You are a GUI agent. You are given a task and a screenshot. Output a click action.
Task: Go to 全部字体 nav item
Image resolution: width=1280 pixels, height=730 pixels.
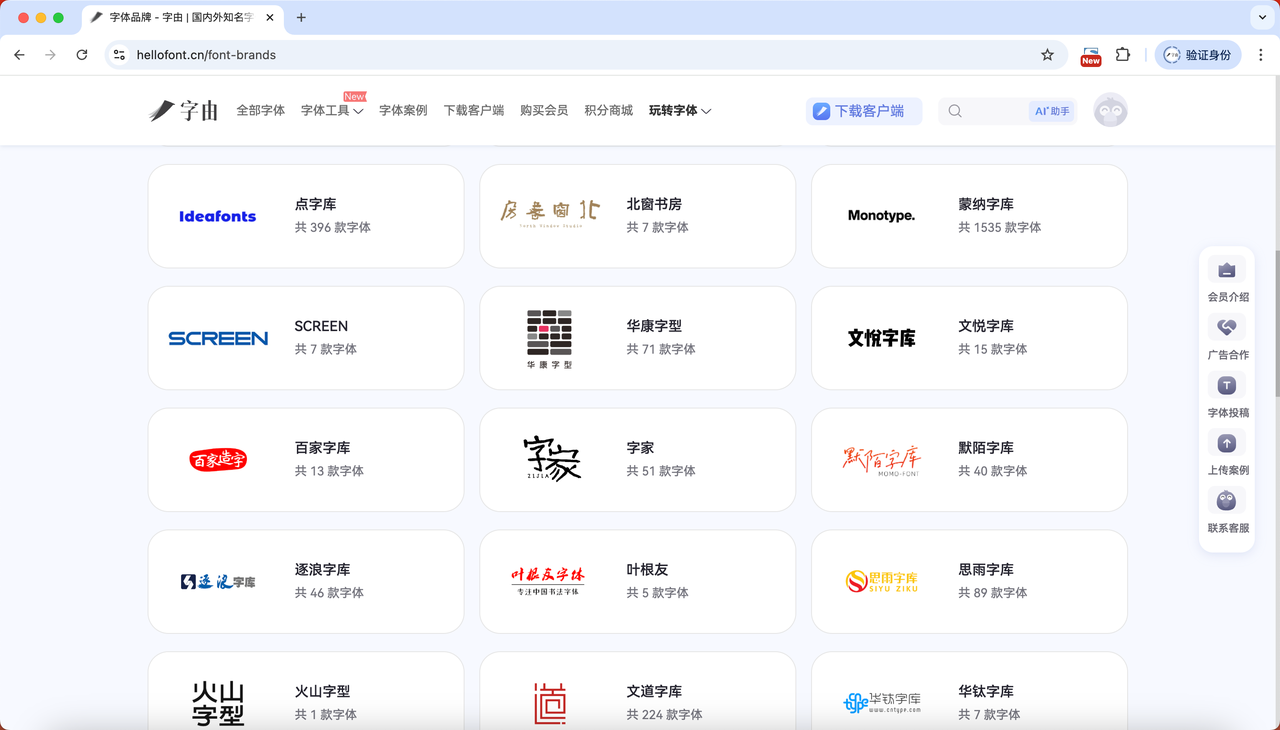click(260, 111)
